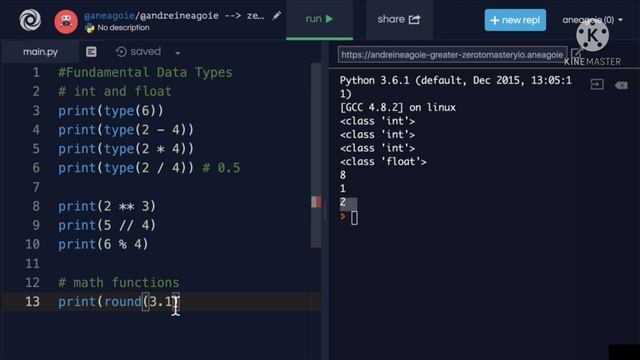This screenshot has width=640, height=360.
Task: Open URL in new tab icon
Action: (576, 53)
